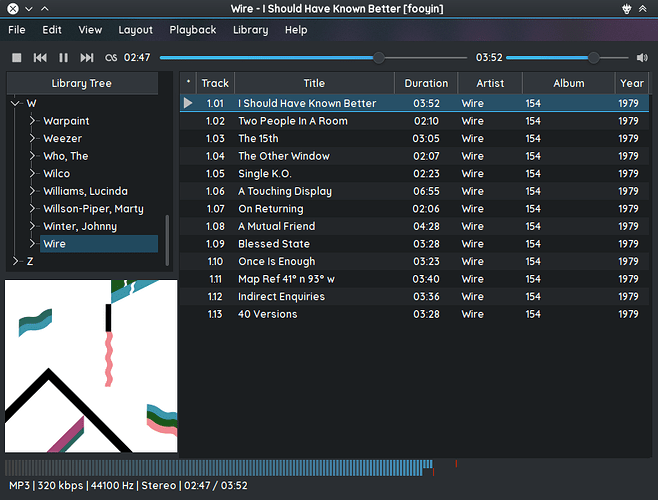Collapse the W node in Library Tree
This screenshot has height=500, width=658.
click(16, 103)
